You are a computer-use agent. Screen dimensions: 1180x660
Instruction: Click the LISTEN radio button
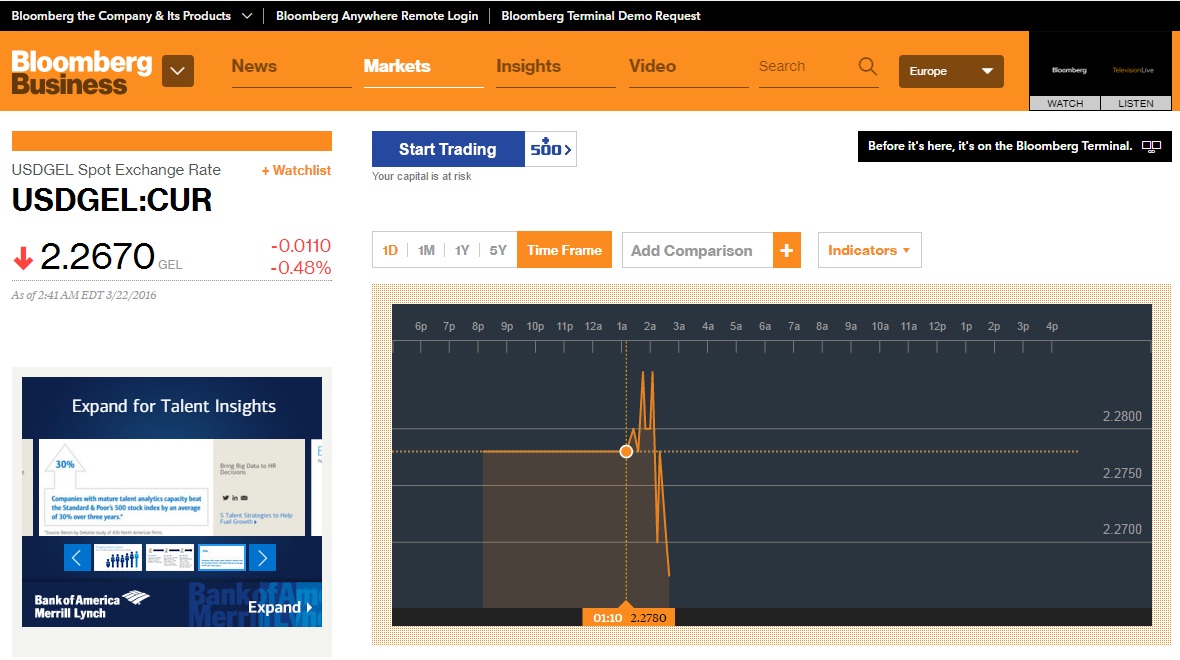[x=1136, y=103]
